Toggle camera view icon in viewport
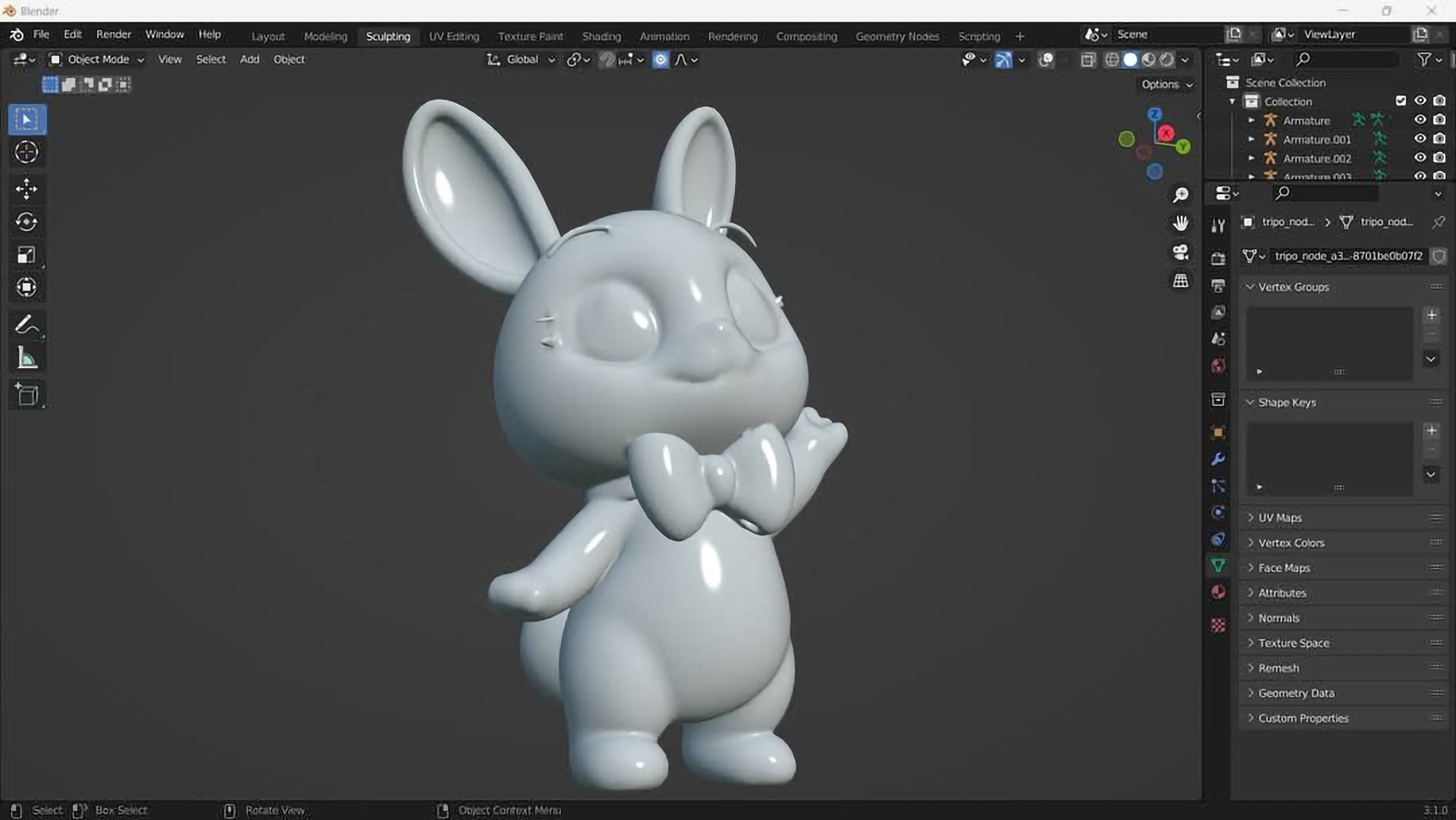Viewport: 1456px width, 820px height. 1181,252
